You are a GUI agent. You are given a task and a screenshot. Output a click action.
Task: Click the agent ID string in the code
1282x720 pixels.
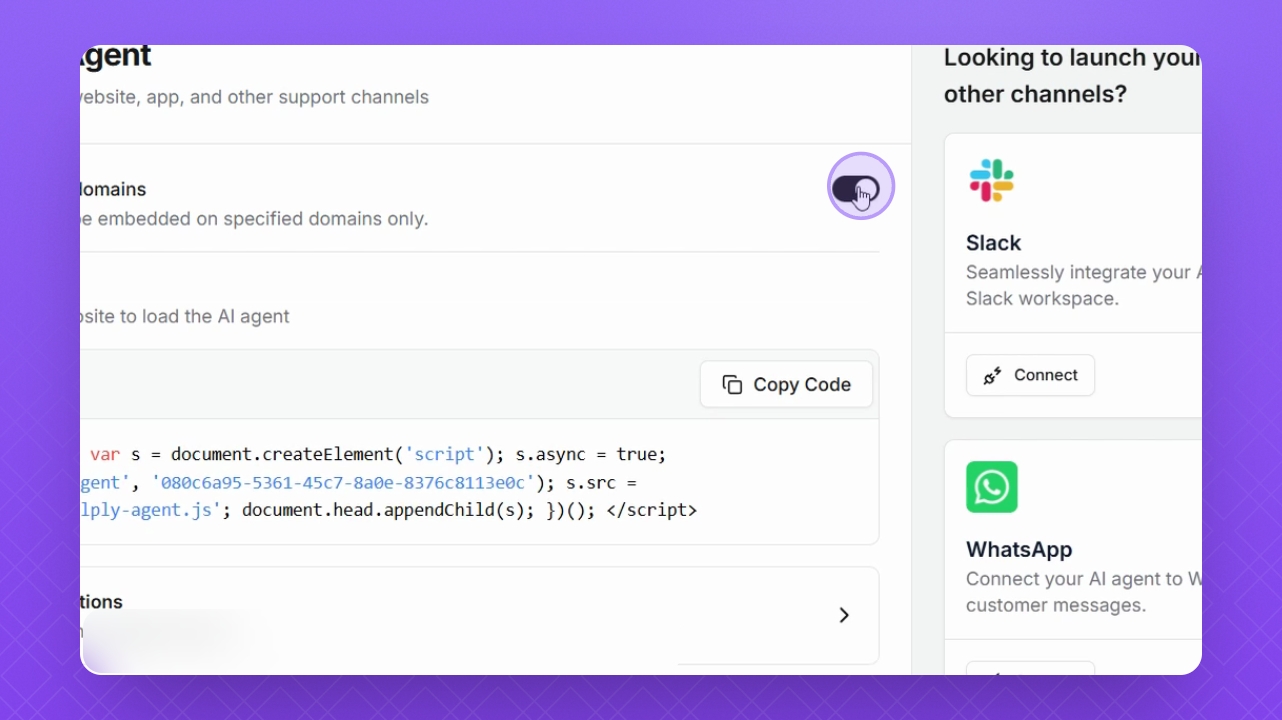point(342,483)
